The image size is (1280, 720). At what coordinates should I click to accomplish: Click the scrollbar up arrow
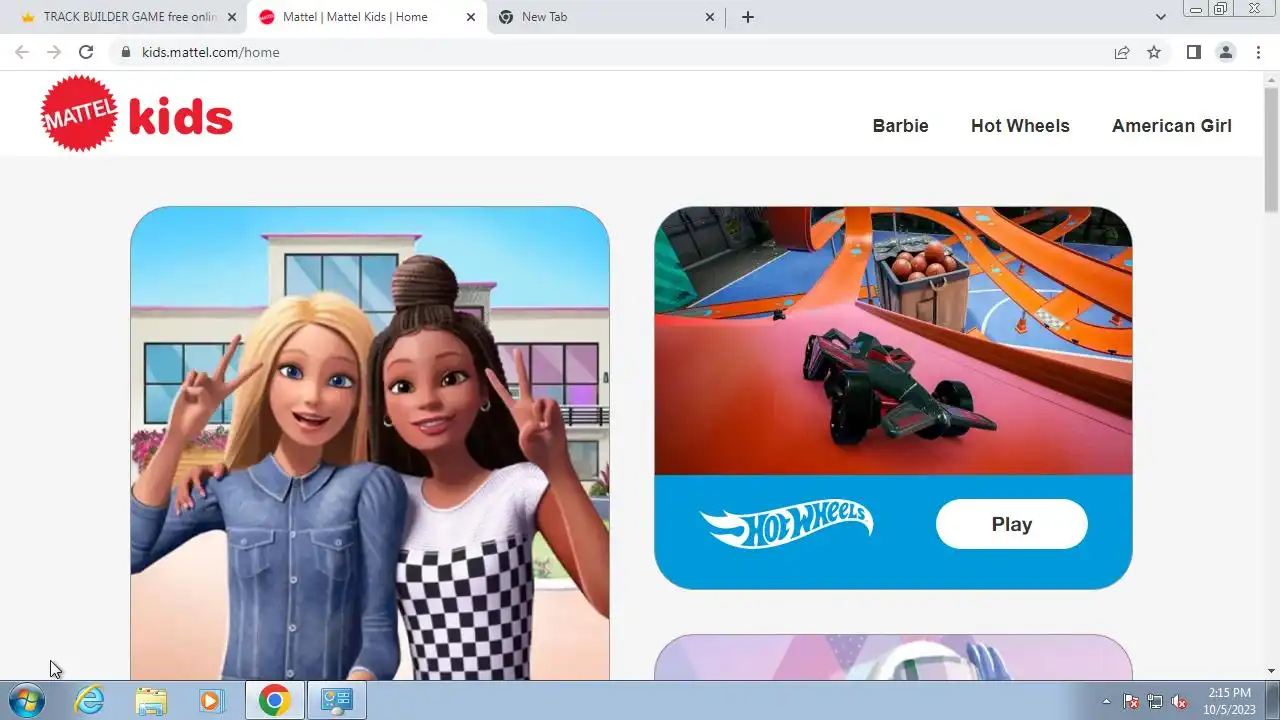pyautogui.click(x=1272, y=80)
